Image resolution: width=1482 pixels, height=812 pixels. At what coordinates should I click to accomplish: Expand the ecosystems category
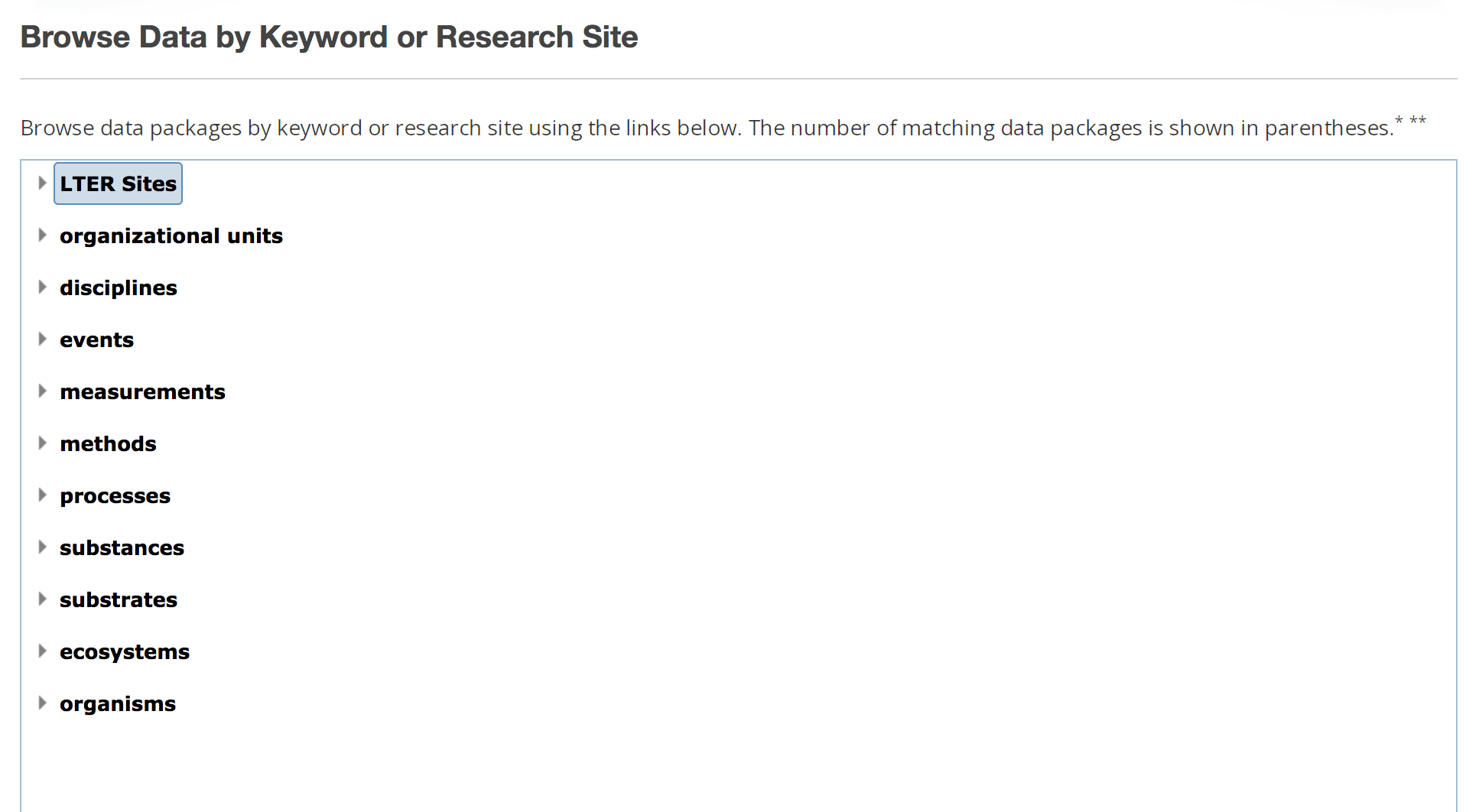42,651
